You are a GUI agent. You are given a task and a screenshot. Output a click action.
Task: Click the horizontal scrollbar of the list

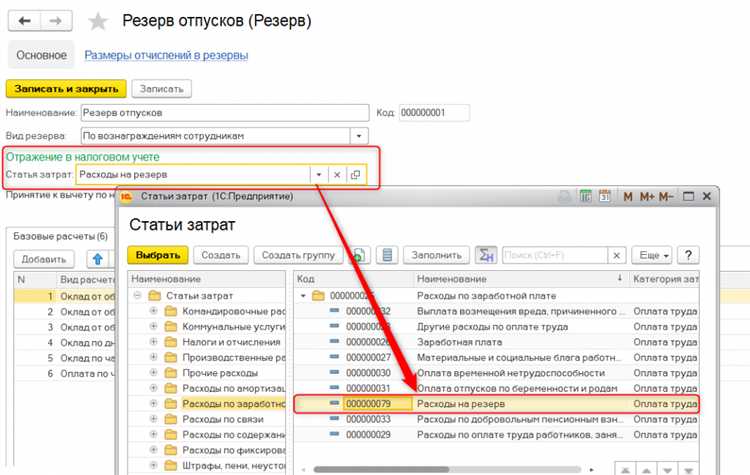click(x=381, y=470)
